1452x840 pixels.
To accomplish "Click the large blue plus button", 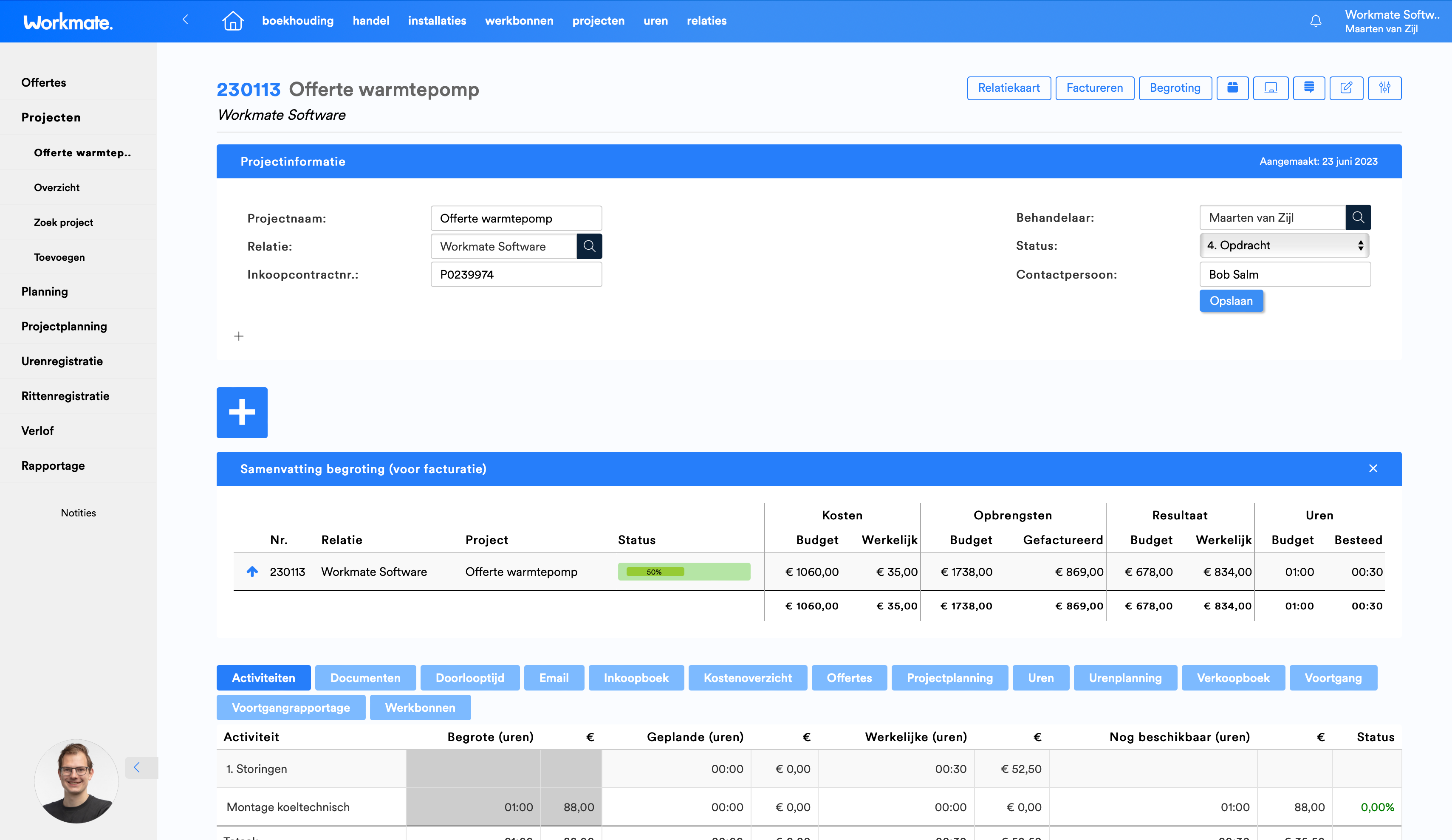I will [x=242, y=412].
